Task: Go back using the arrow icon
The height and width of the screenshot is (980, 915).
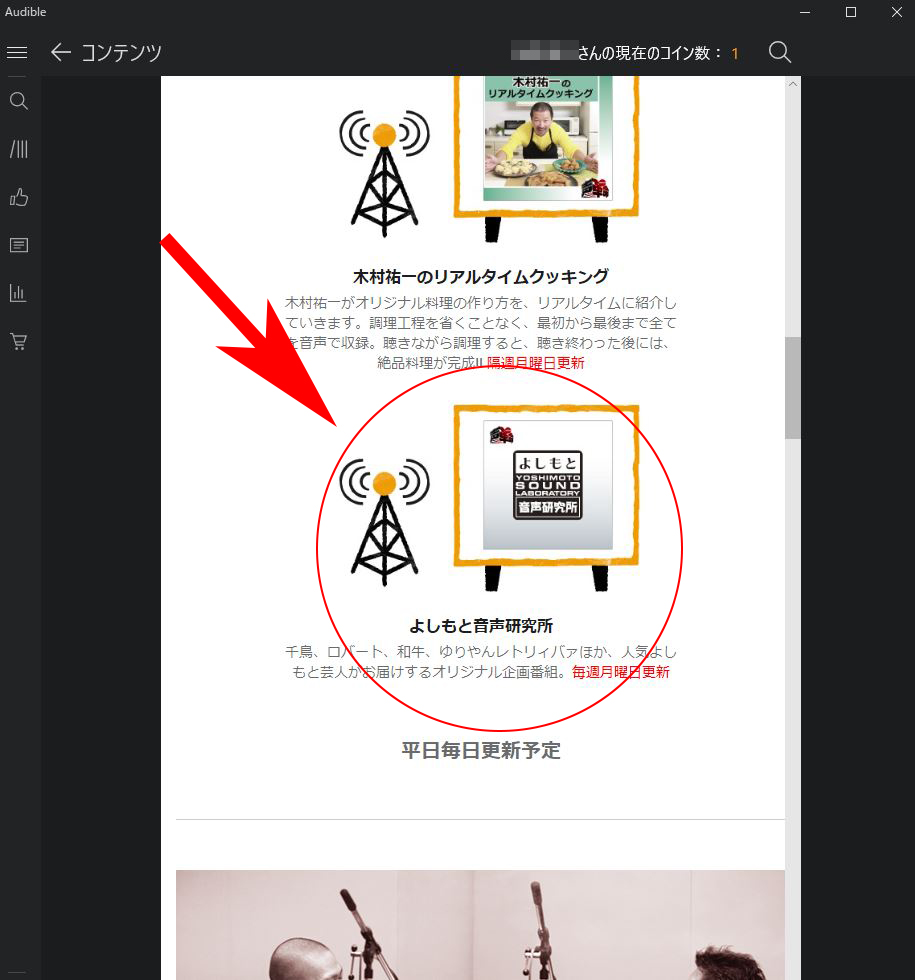Action: [x=61, y=52]
